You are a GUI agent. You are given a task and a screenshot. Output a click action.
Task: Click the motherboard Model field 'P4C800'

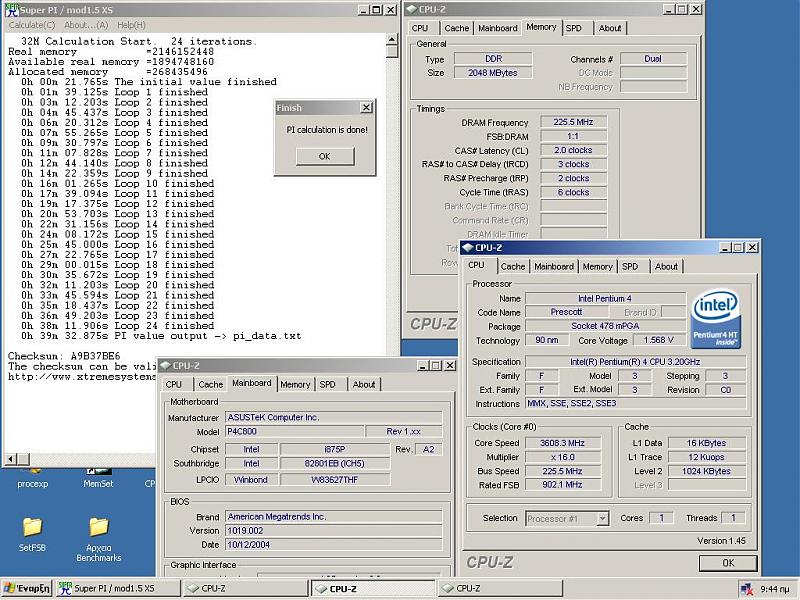coord(295,432)
